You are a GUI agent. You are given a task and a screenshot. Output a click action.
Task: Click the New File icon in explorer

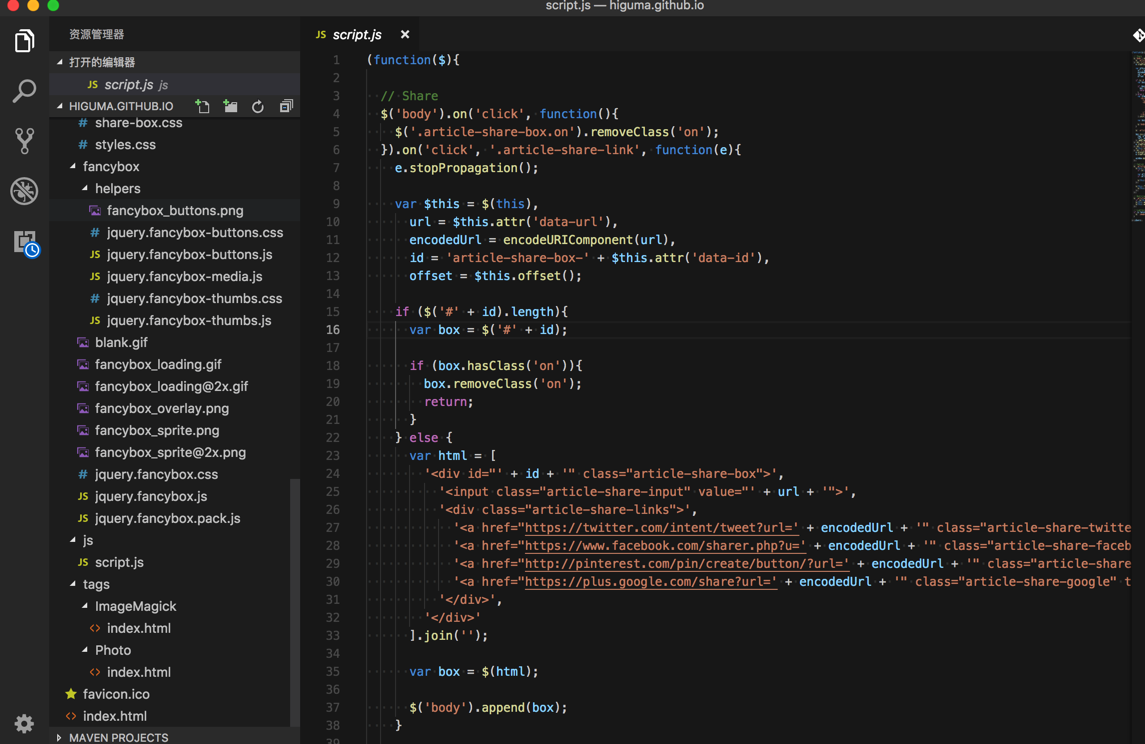[203, 106]
